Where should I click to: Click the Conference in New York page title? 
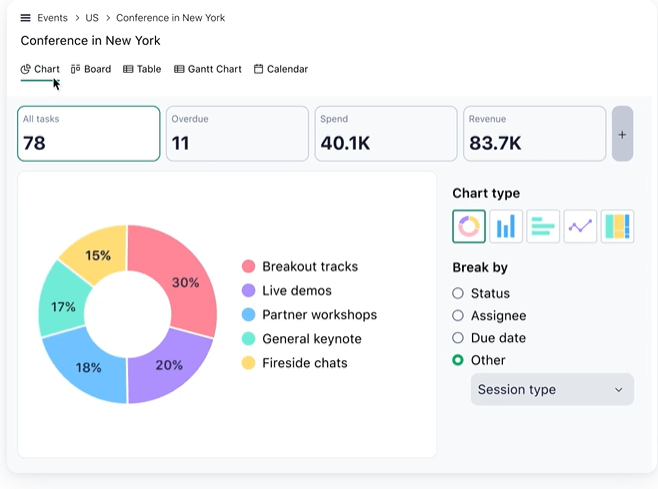[90, 41]
